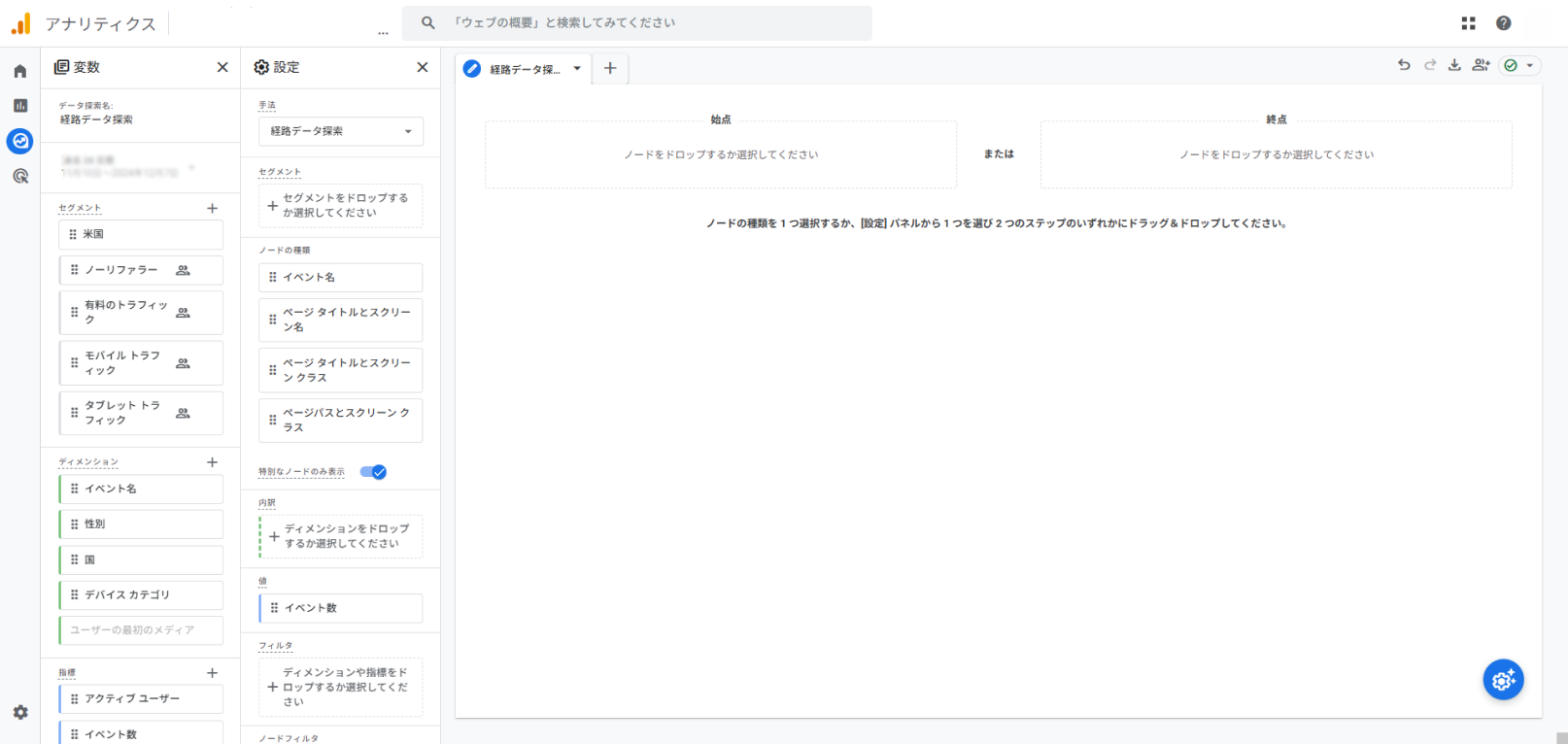Screen dimensions: 1568x744
Task: Click the people icon on モバイル トラフィック segment
Action: [x=183, y=363]
